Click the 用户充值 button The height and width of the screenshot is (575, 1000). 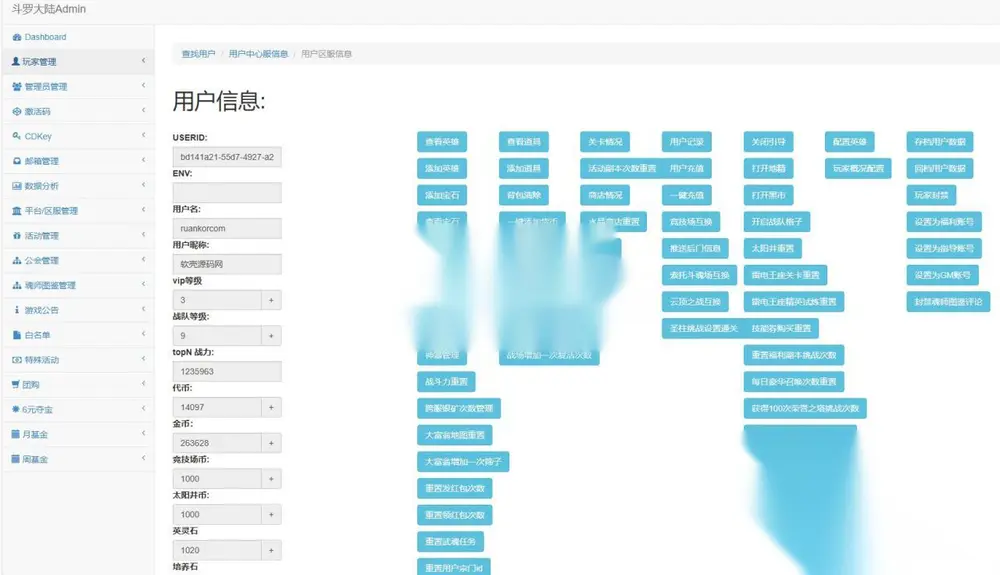tap(687, 168)
